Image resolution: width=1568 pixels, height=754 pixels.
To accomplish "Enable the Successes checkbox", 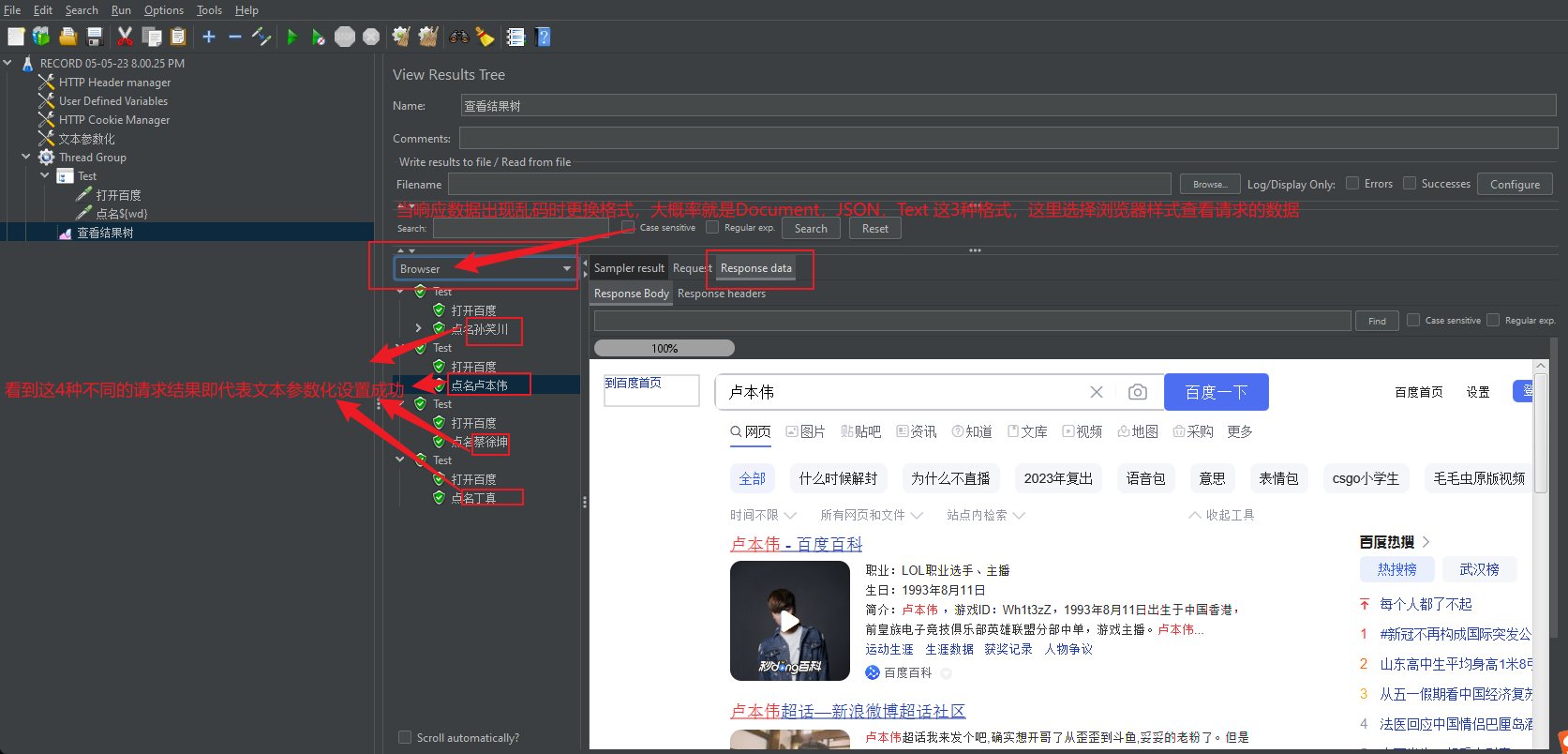I will [x=1410, y=183].
